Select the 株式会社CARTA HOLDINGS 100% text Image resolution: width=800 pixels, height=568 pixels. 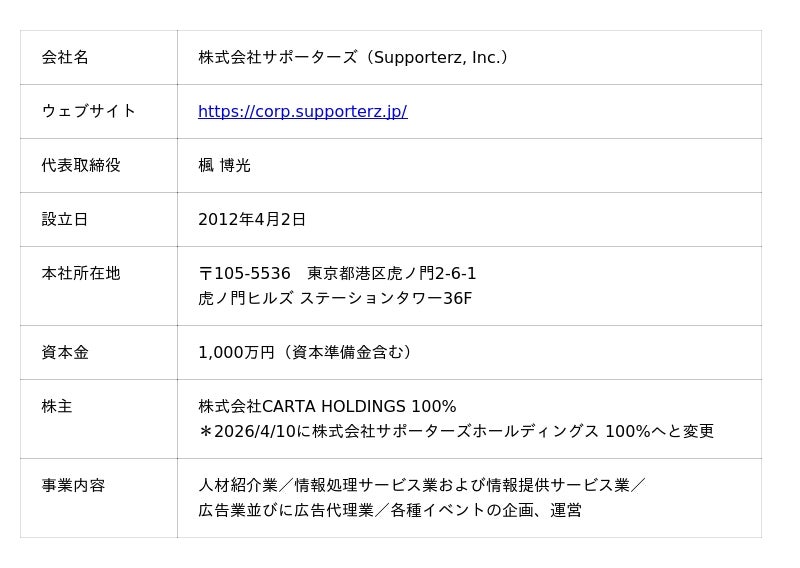click(x=327, y=406)
